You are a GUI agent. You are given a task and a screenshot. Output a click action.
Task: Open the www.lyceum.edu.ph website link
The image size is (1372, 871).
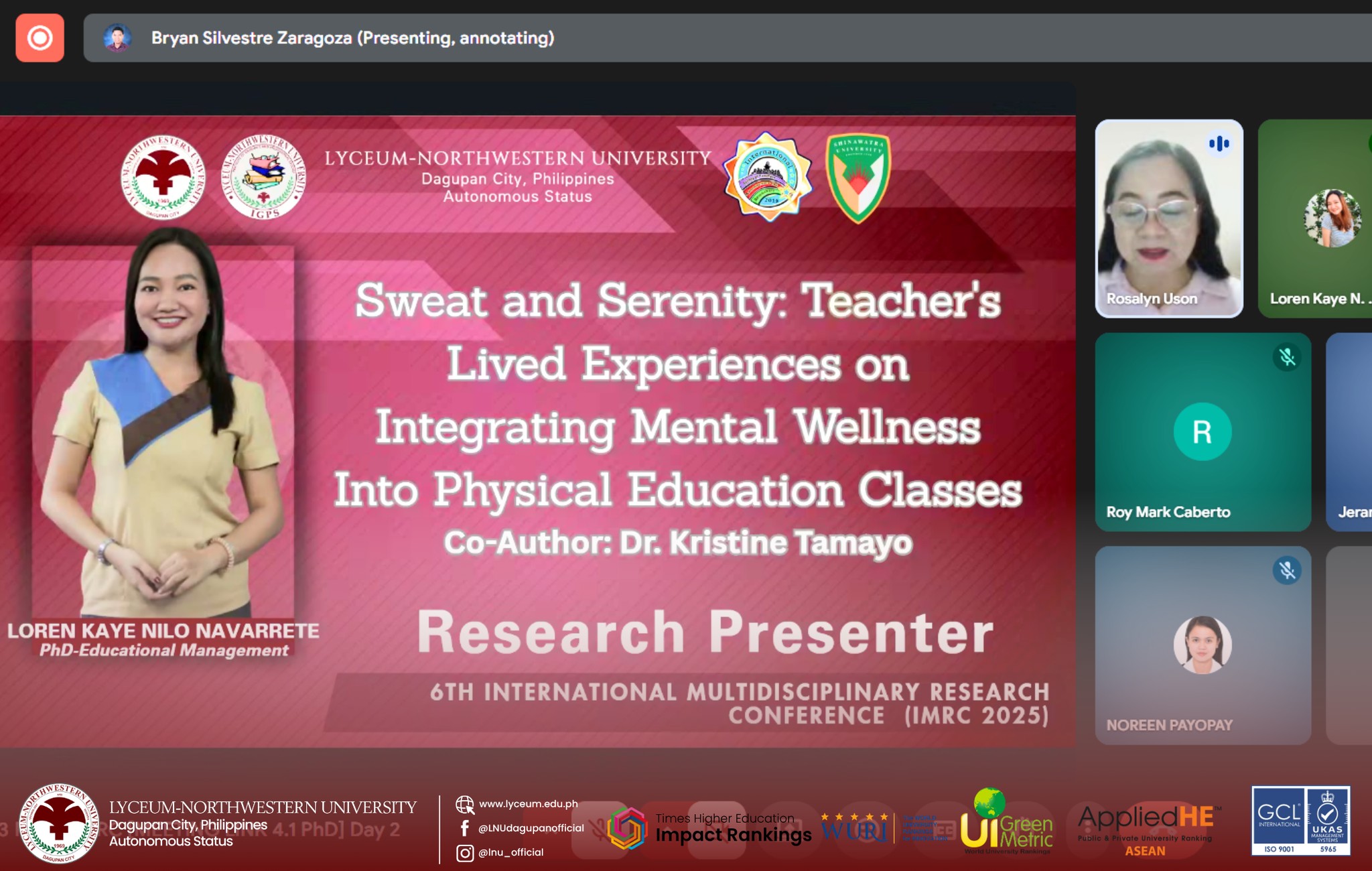coord(528,804)
